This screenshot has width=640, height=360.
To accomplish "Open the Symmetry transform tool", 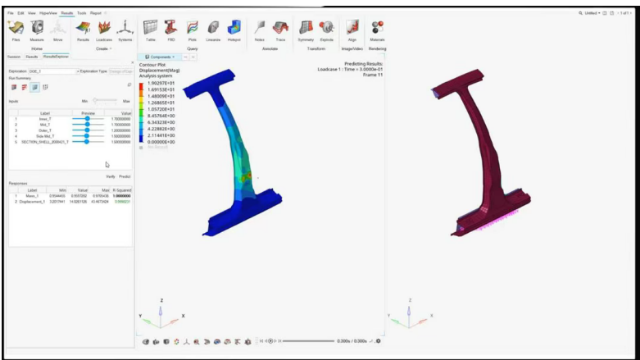I will click(x=306, y=31).
